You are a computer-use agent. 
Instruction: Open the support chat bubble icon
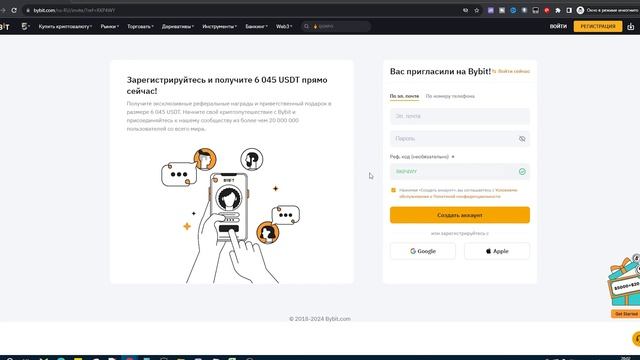point(636,339)
